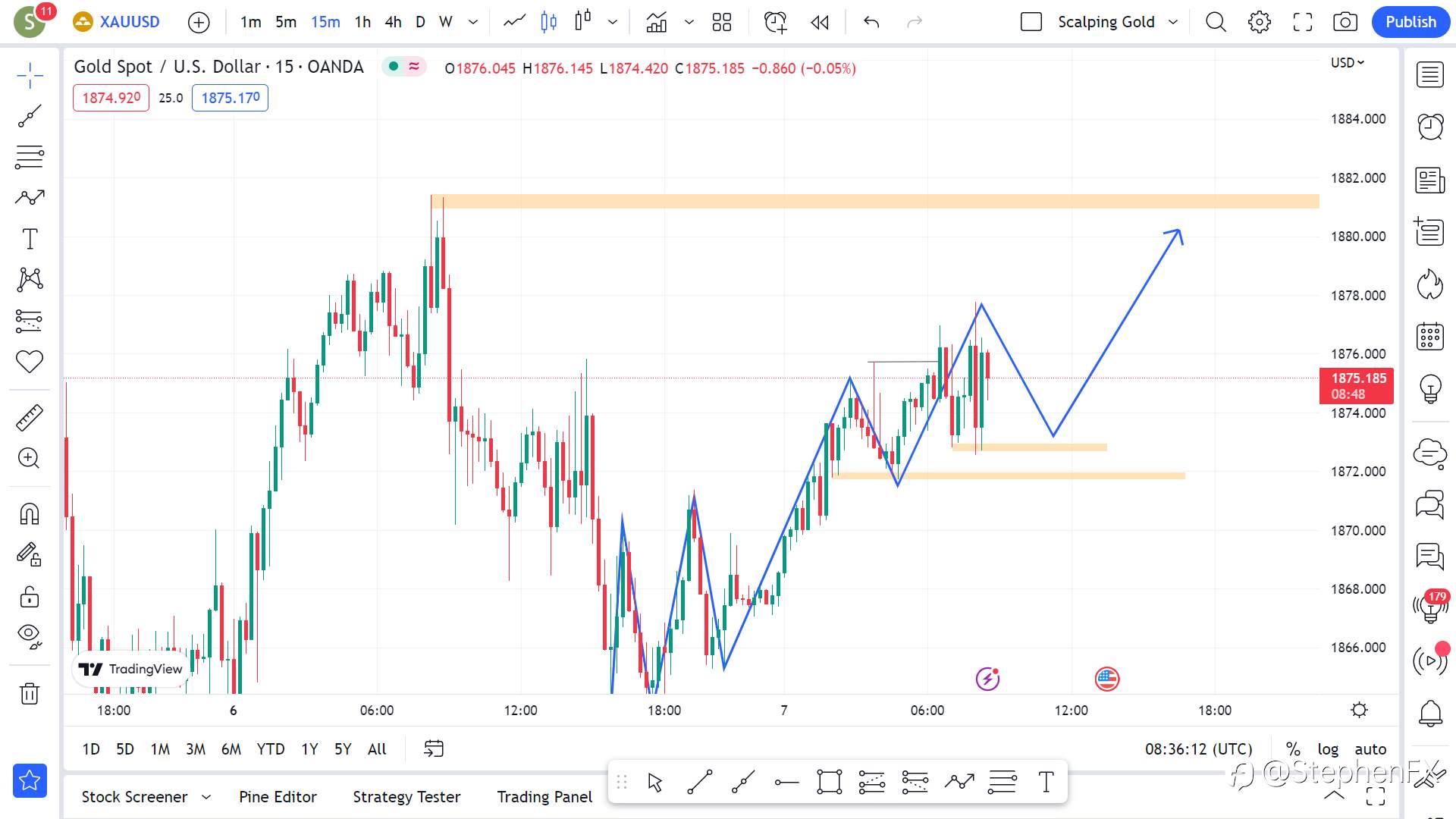Select the Text tool in left sidebar
The height and width of the screenshot is (819, 1456).
30,239
